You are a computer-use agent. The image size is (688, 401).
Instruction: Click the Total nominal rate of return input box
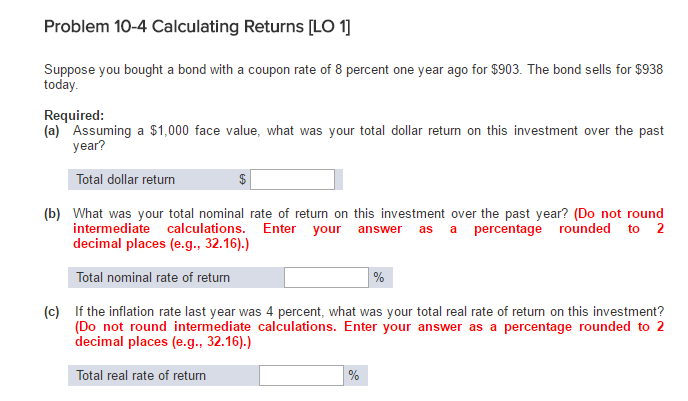326,277
